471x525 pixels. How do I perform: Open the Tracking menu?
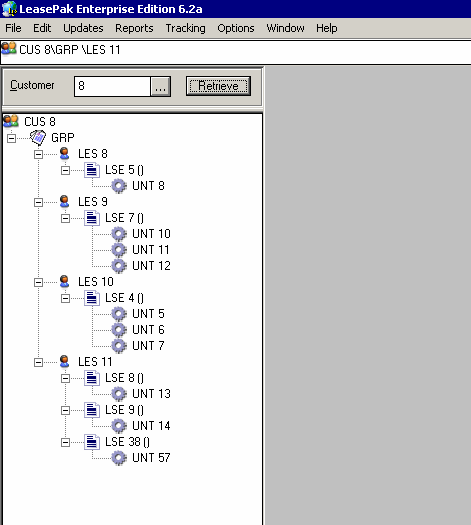(185, 28)
